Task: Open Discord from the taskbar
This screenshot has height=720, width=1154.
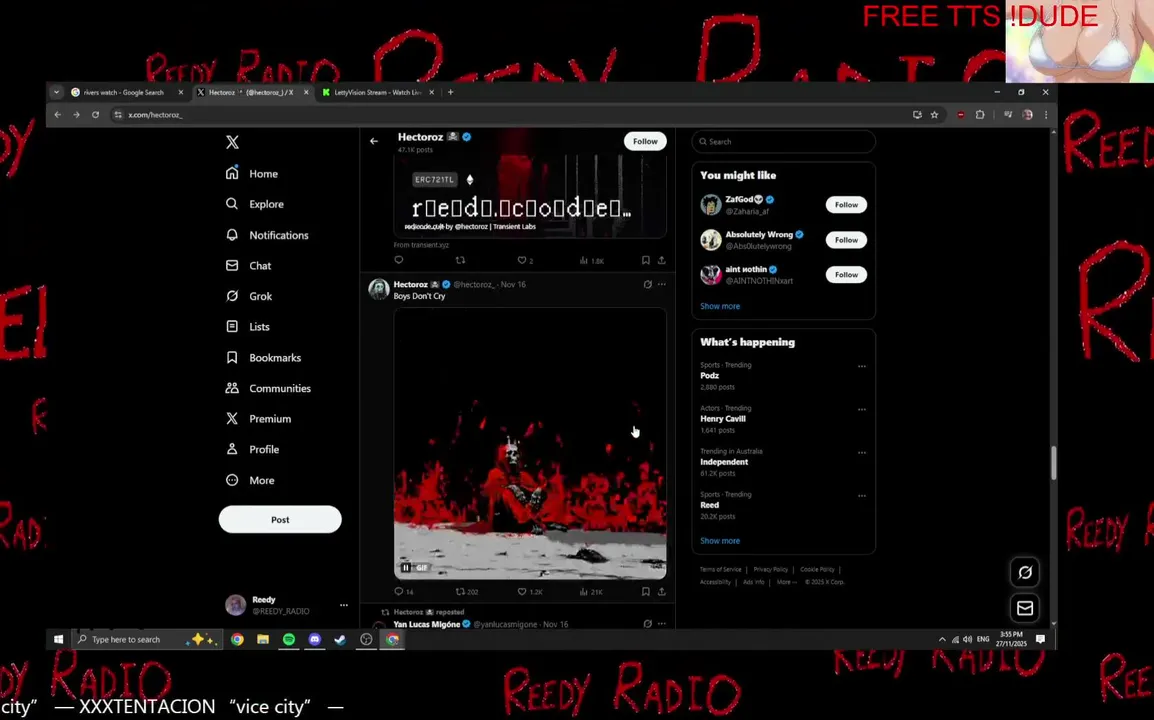Action: 314,640
